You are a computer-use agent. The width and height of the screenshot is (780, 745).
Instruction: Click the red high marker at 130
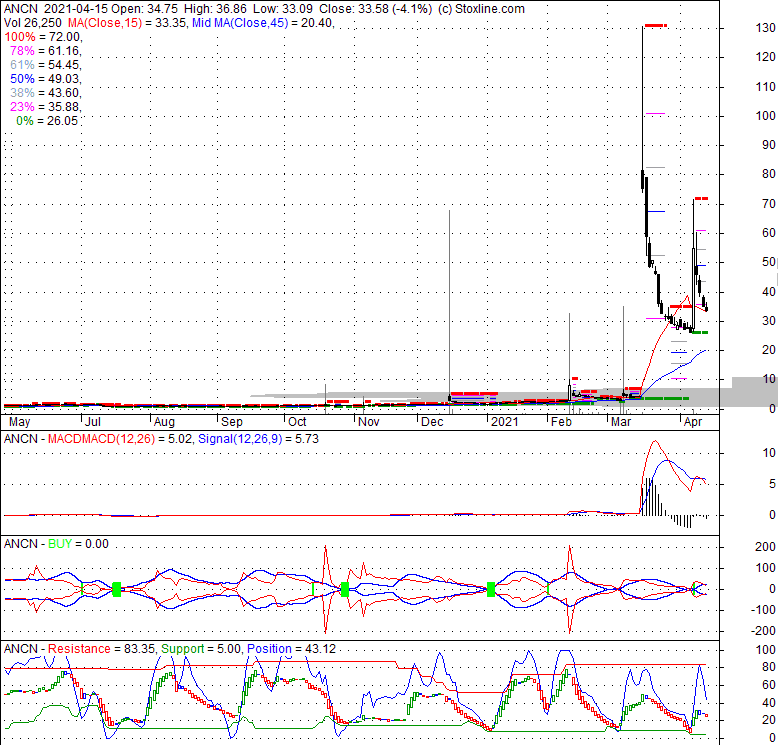click(655, 25)
